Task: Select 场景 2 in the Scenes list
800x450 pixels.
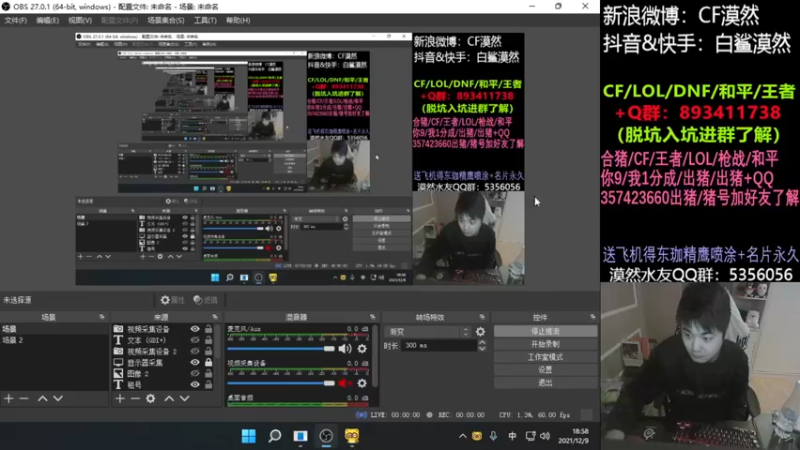Action: pyautogui.click(x=54, y=340)
